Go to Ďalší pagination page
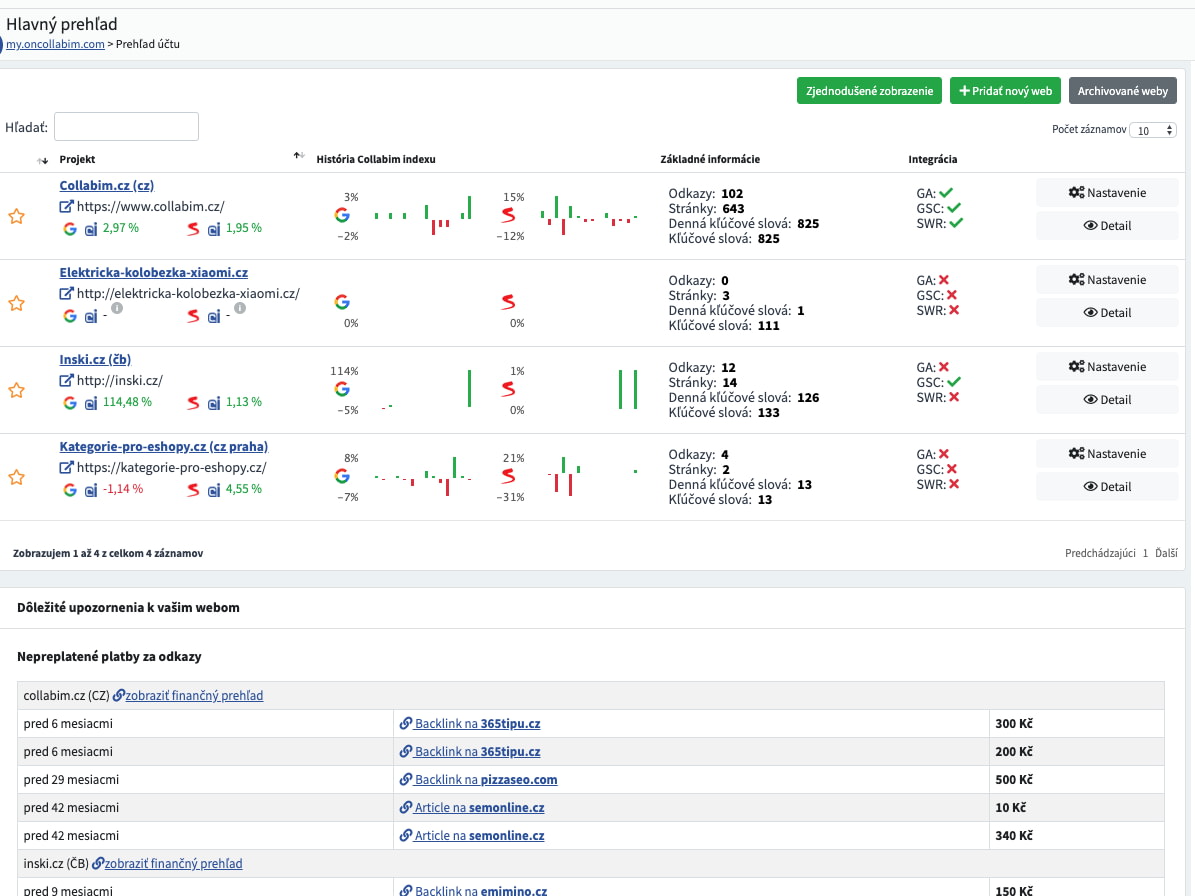The width and height of the screenshot is (1195, 896). tap(1165, 553)
